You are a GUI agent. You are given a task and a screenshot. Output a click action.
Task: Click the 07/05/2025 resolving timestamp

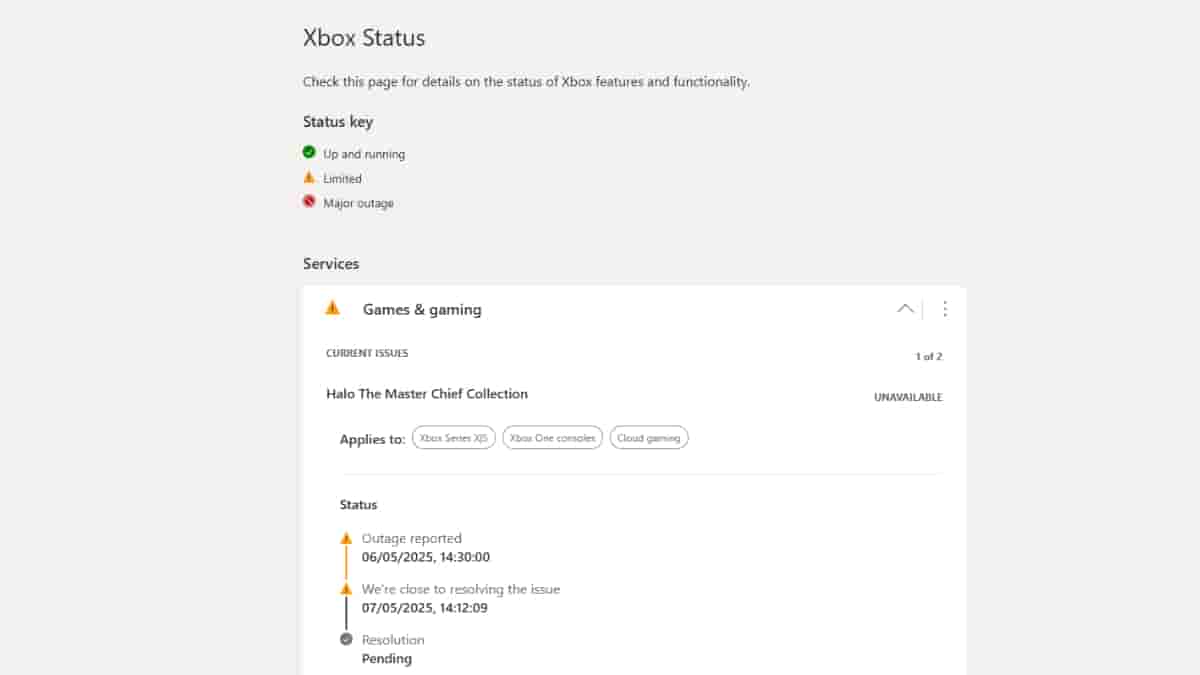[425, 607]
